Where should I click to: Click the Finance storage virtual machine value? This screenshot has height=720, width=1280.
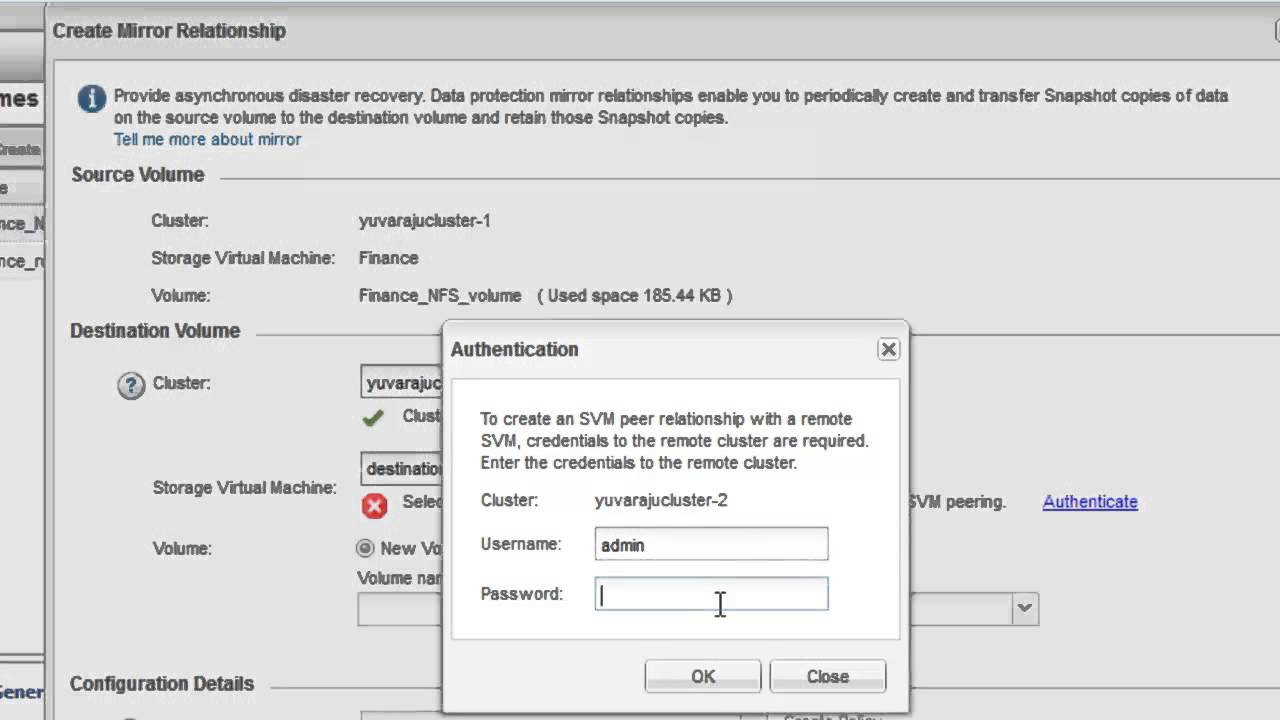[x=388, y=258]
